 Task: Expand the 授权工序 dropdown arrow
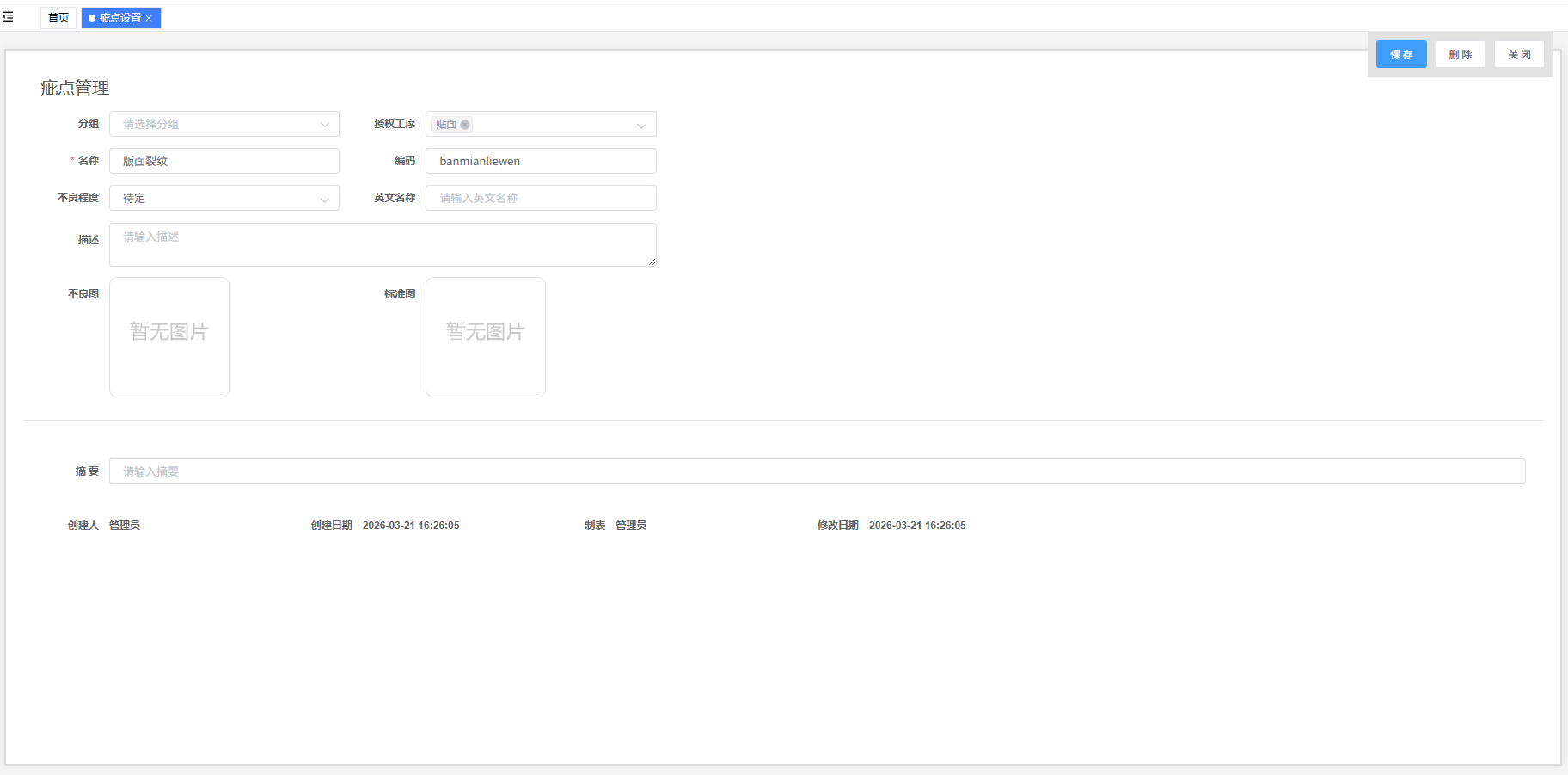click(641, 126)
